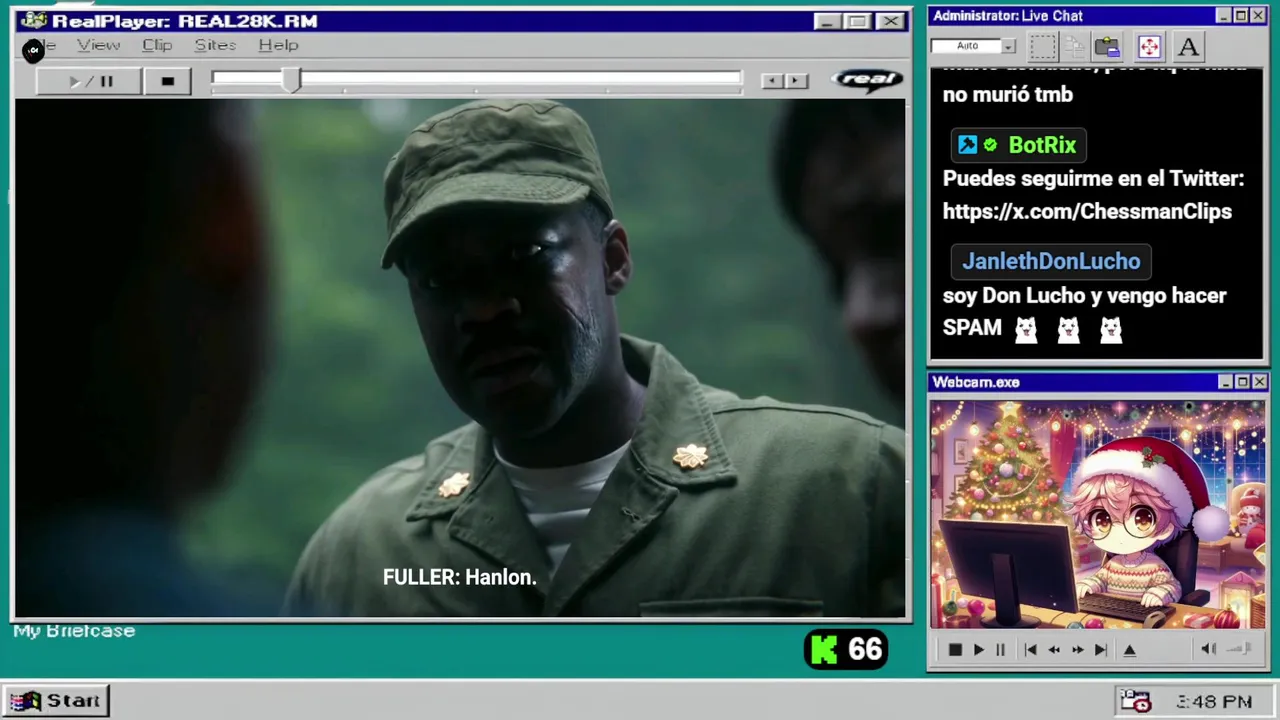Click the Kick viewer count badge showing 66
Viewport: 1280px width, 720px height.
coord(846,650)
